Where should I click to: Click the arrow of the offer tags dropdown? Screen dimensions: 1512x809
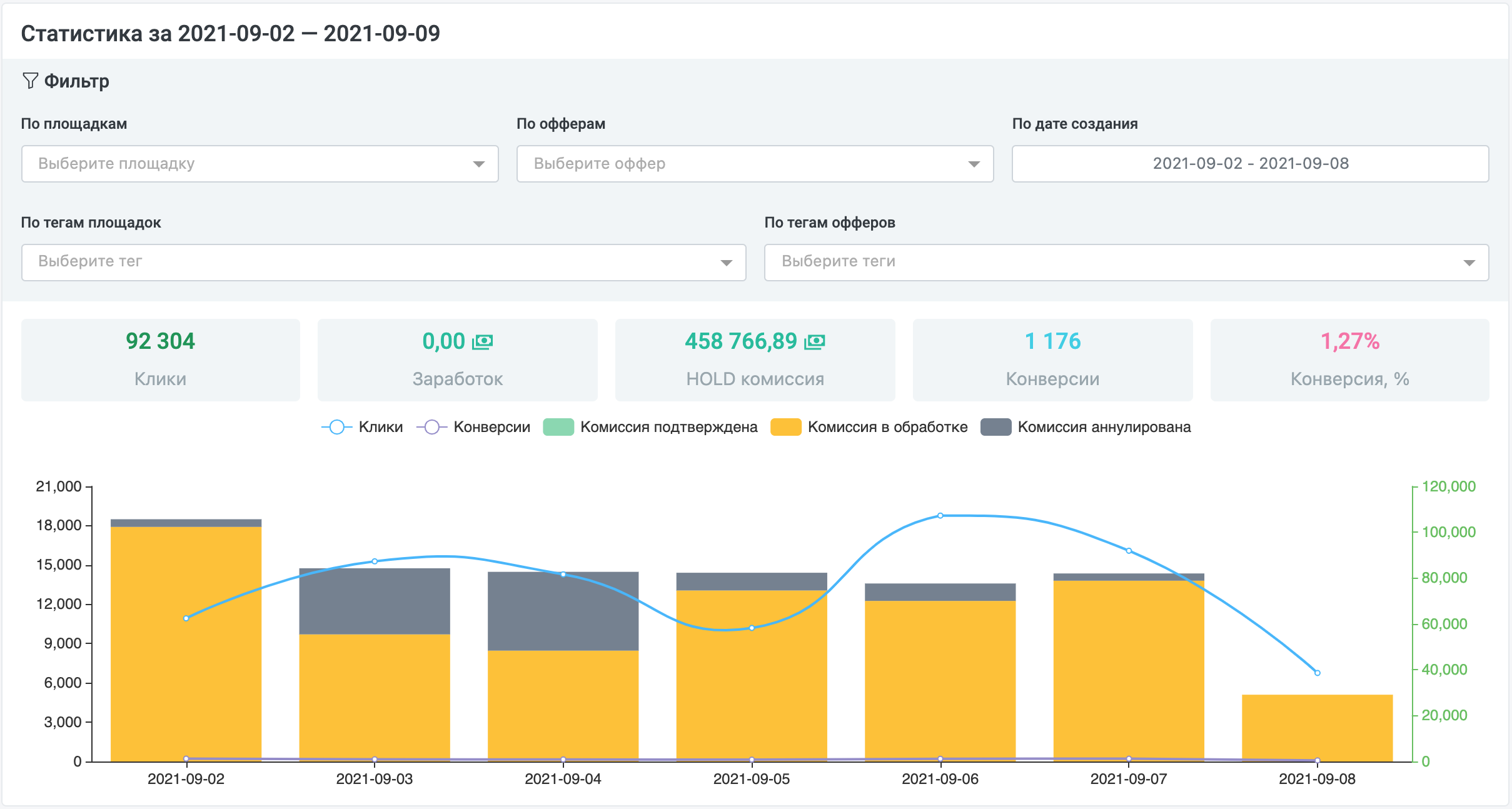[1469, 263]
